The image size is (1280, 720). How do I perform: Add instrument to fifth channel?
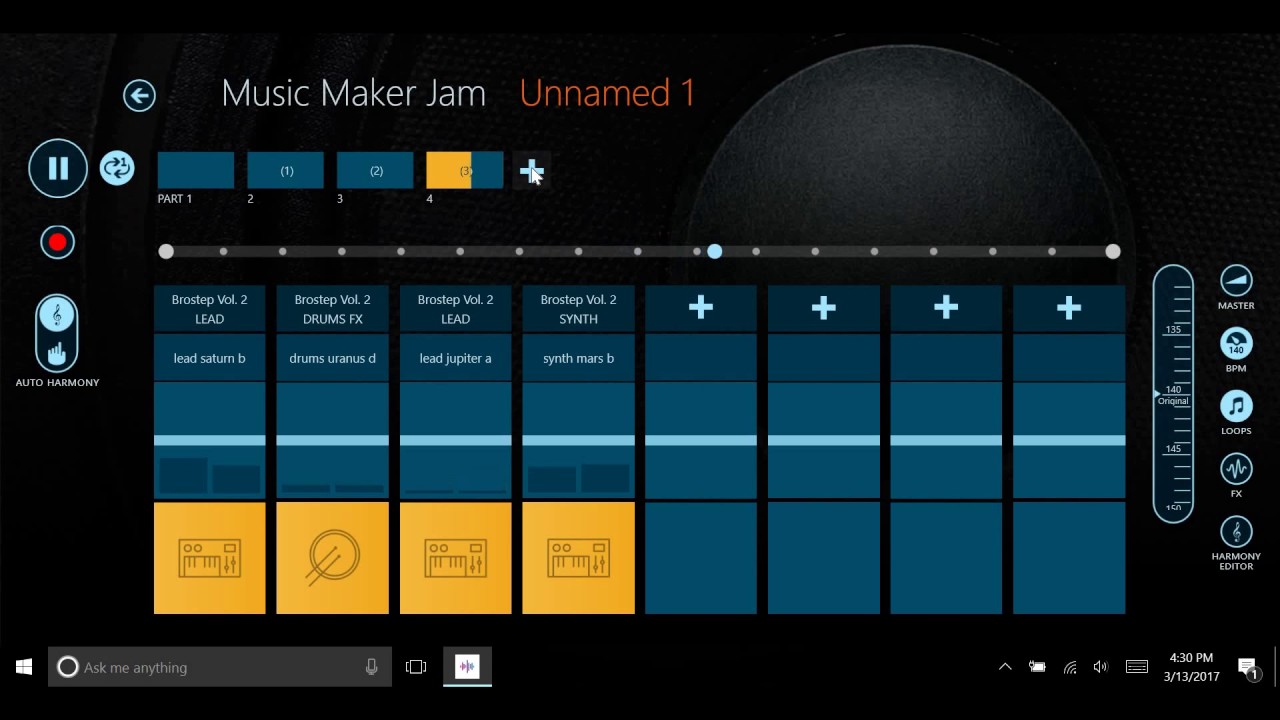pyautogui.click(x=701, y=308)
